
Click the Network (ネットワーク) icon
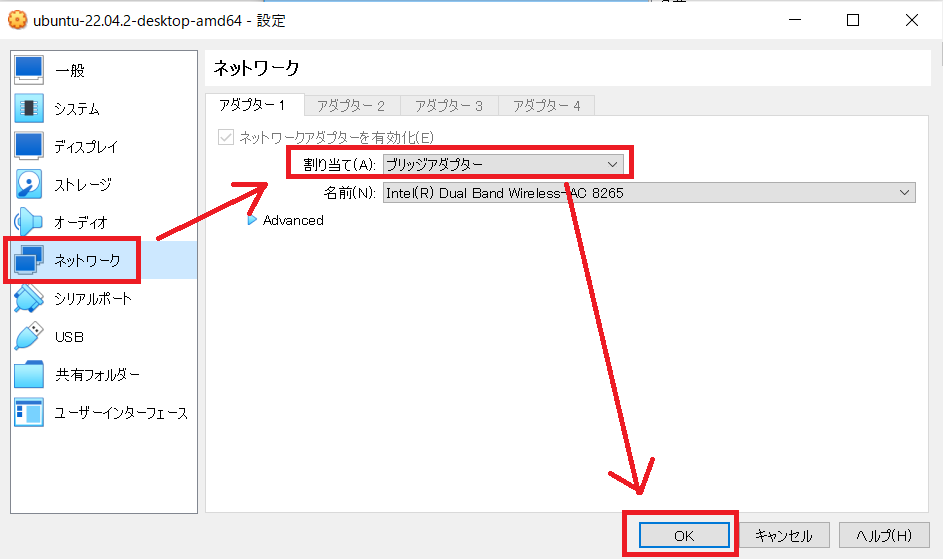point(29,260)
